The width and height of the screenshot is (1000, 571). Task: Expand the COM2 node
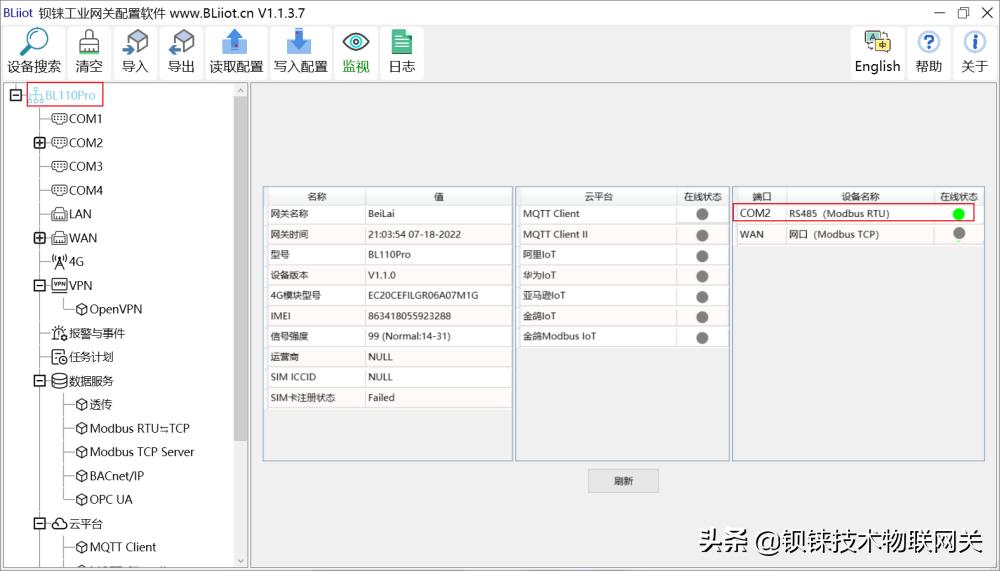tap(40, 143)
